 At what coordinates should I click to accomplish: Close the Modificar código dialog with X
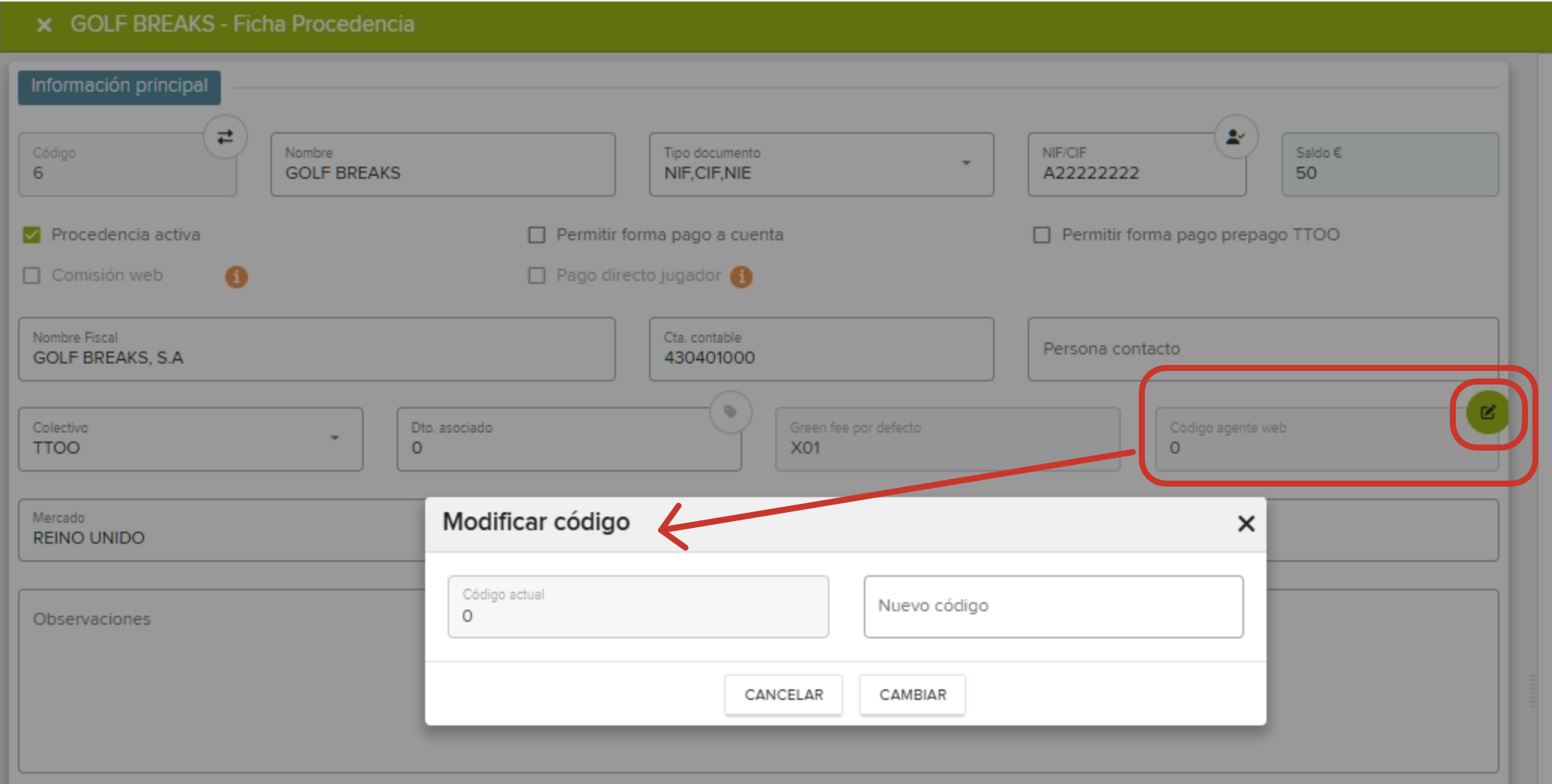[x=1246, y=523]
